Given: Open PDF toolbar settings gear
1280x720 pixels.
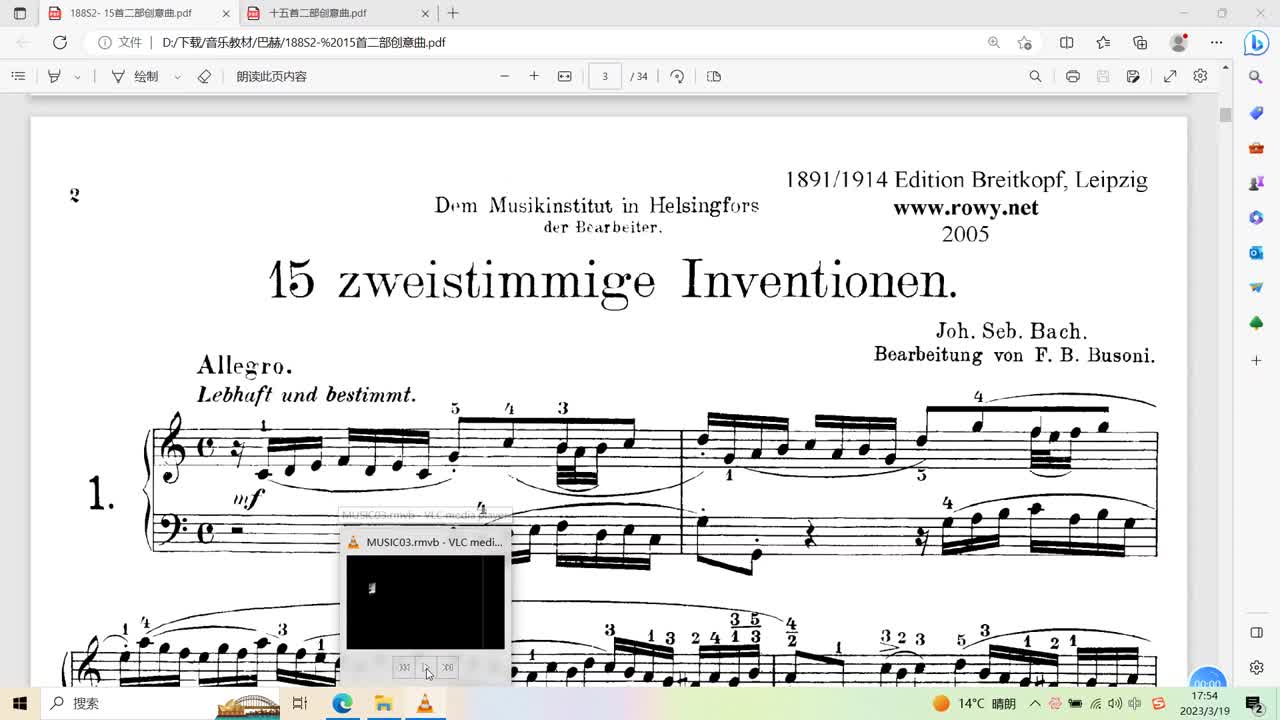Looking at the screenshot, I should 1200,76.
